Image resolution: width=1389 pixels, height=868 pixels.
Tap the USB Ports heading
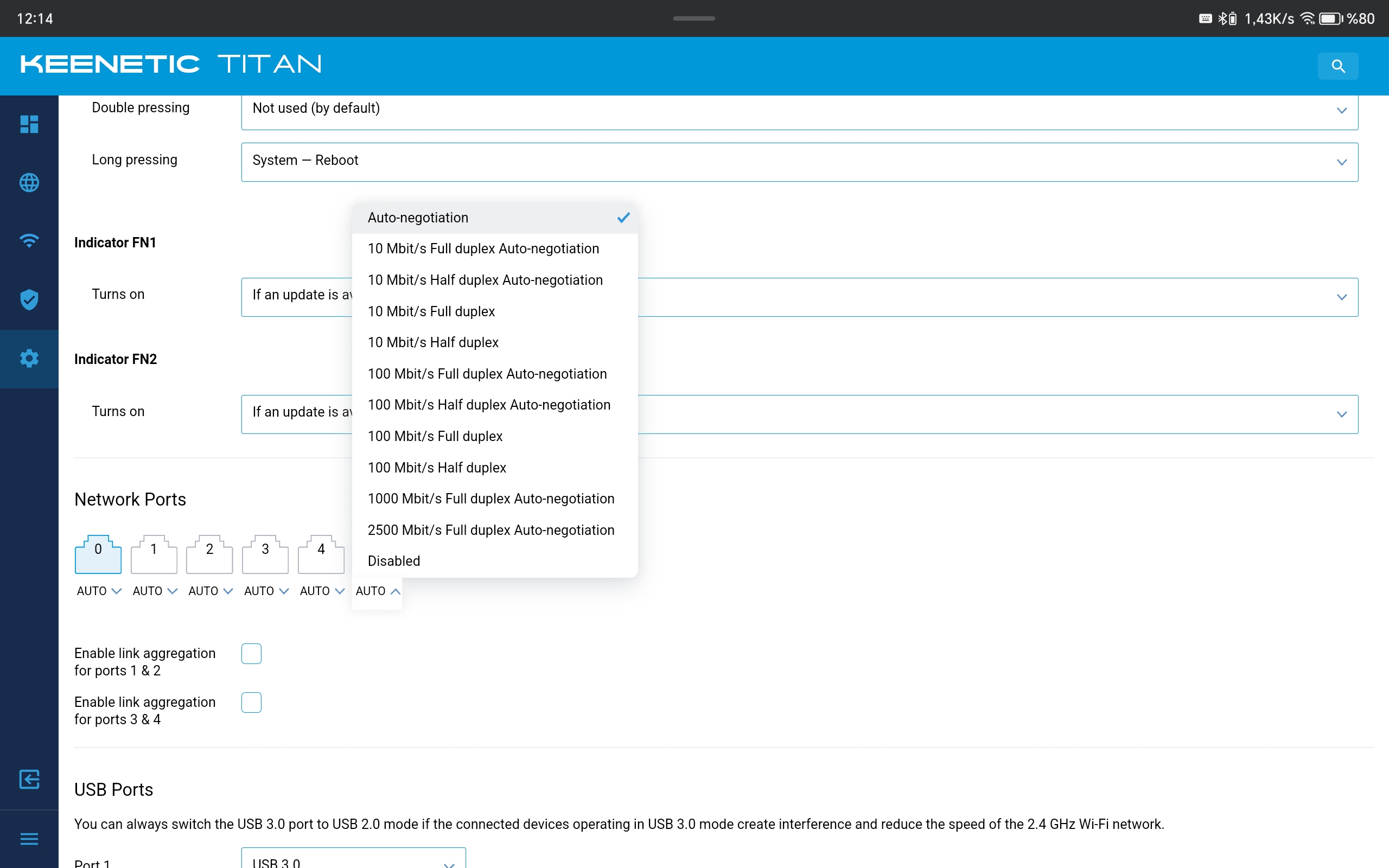pos(113,790)
